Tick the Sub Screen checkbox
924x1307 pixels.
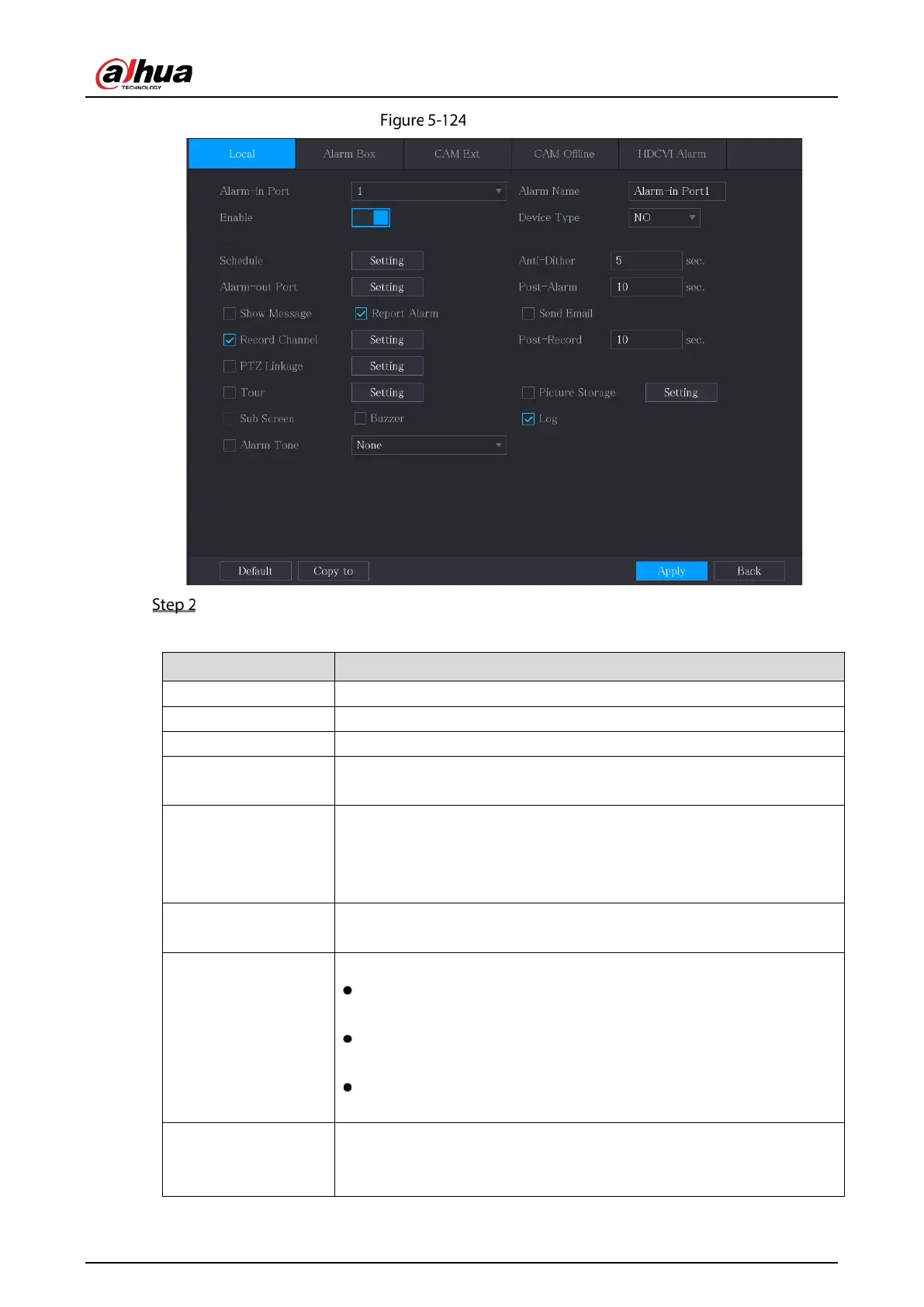tap(230, 419)
